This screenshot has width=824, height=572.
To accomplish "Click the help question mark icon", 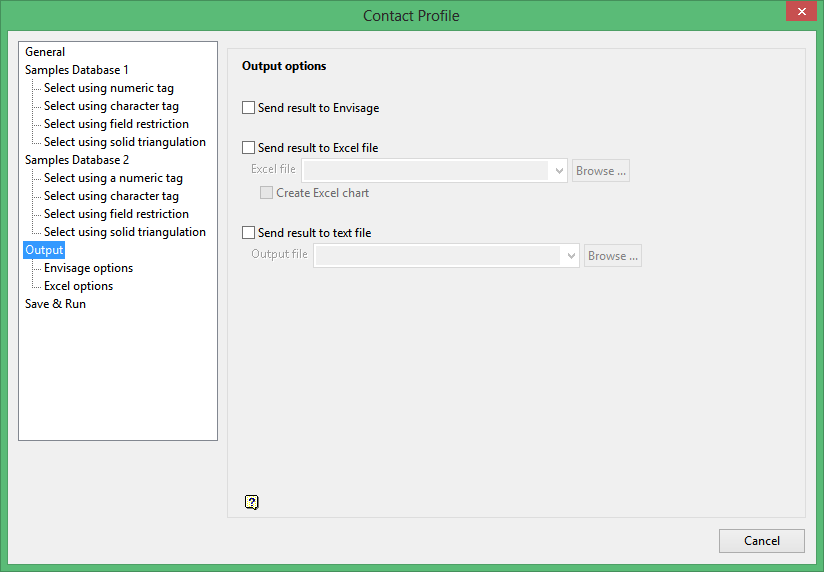I will coord(252,502).
